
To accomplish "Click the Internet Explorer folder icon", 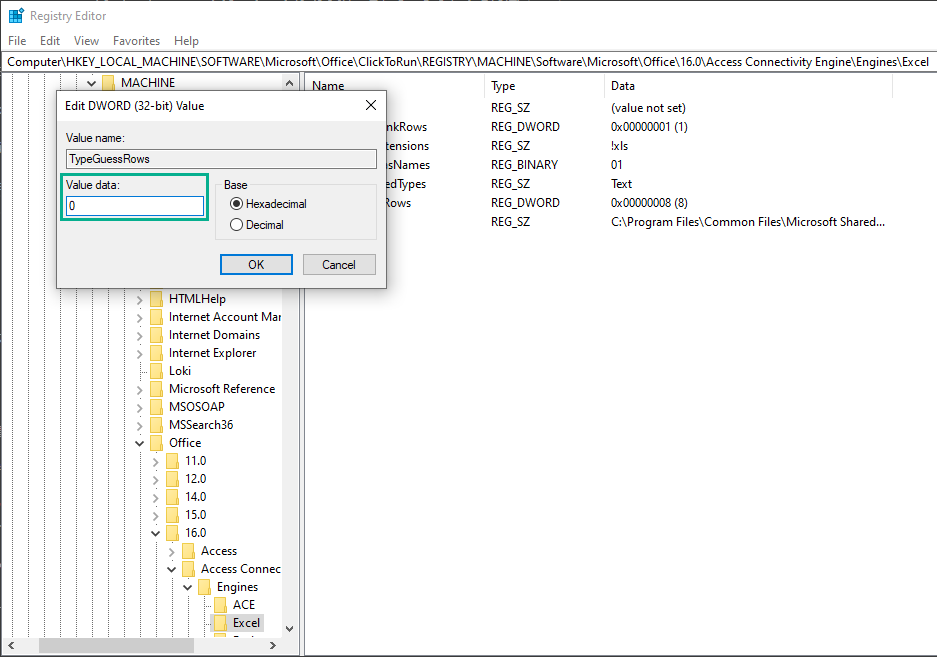I will (156, 352).
